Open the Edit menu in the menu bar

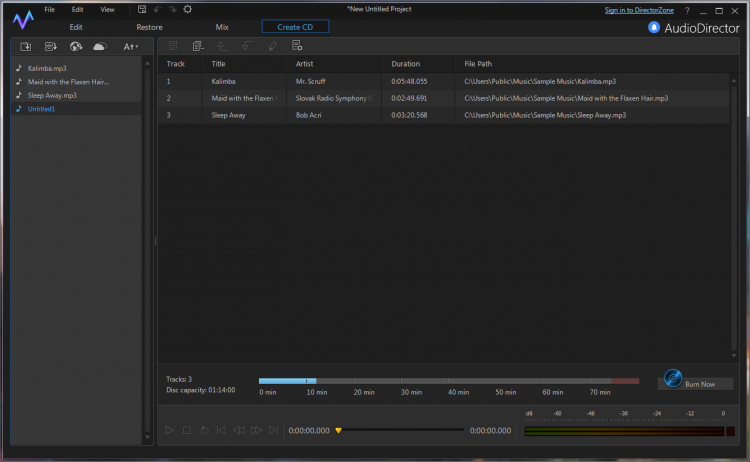pyautogui.click(x=77, y=10)
